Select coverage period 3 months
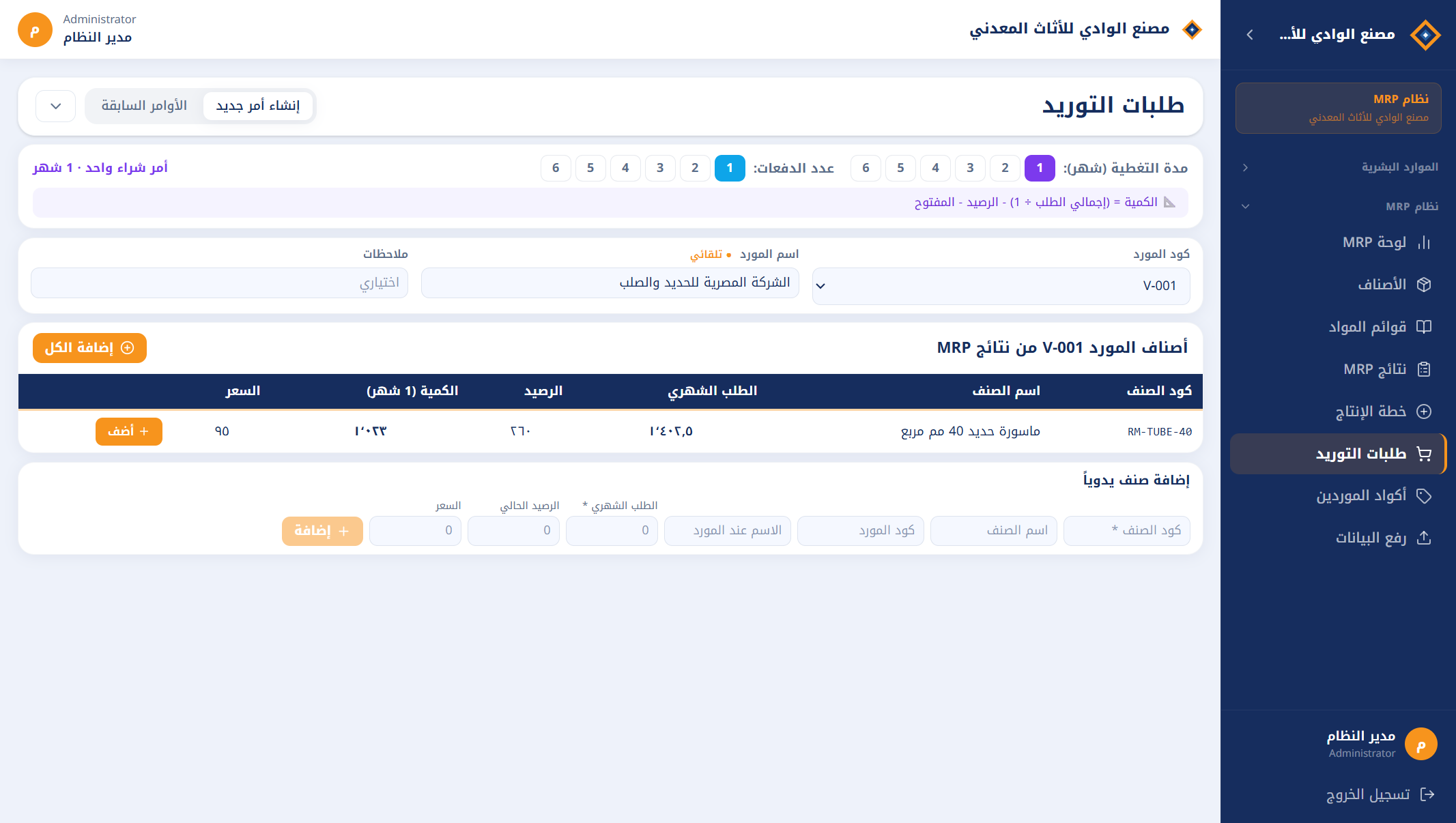The width and height of the screenshot is (1456, 823). (x=970, y=168)
